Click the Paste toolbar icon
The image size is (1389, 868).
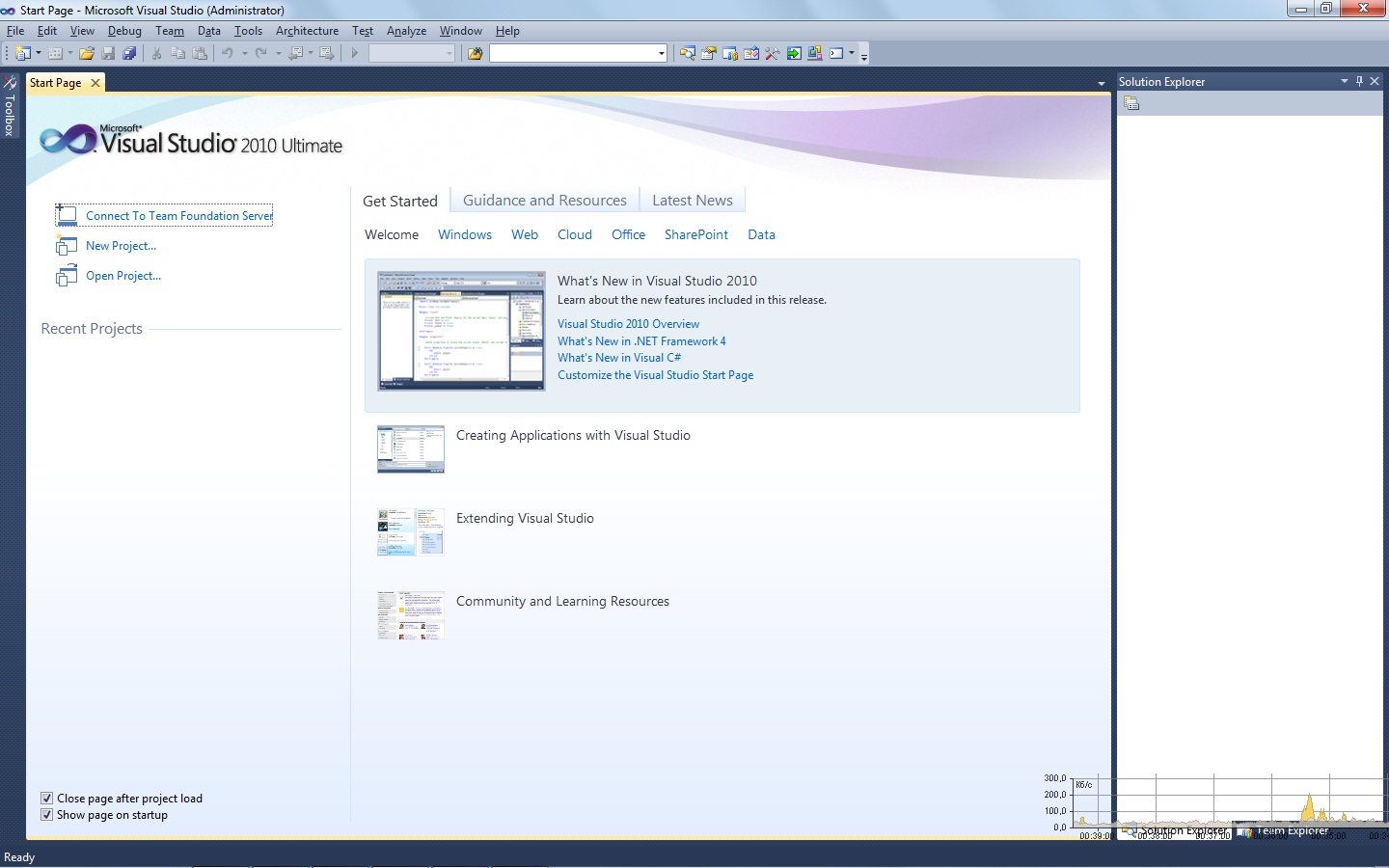[x=199, y=53]
